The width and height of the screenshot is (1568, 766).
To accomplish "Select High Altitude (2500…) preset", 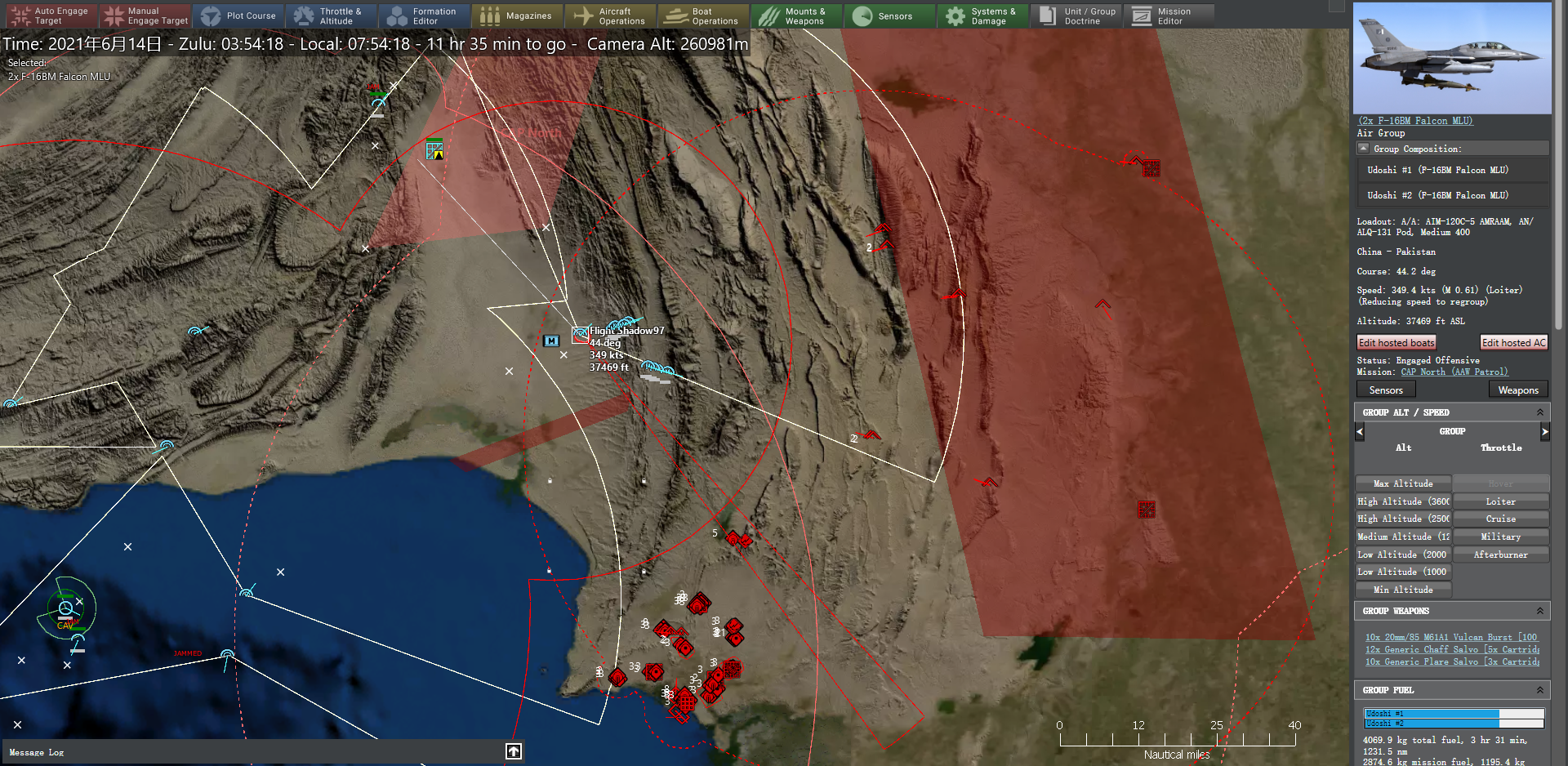I will point(1403,519).
